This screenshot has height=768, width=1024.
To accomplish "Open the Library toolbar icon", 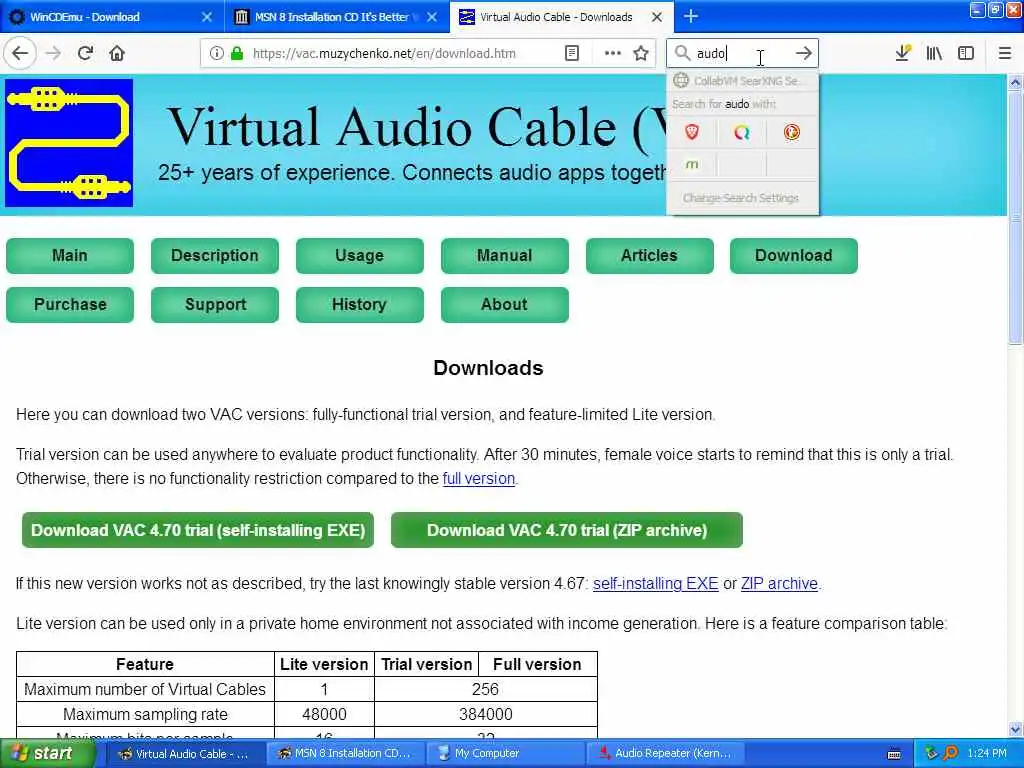I will pos(935,54).
